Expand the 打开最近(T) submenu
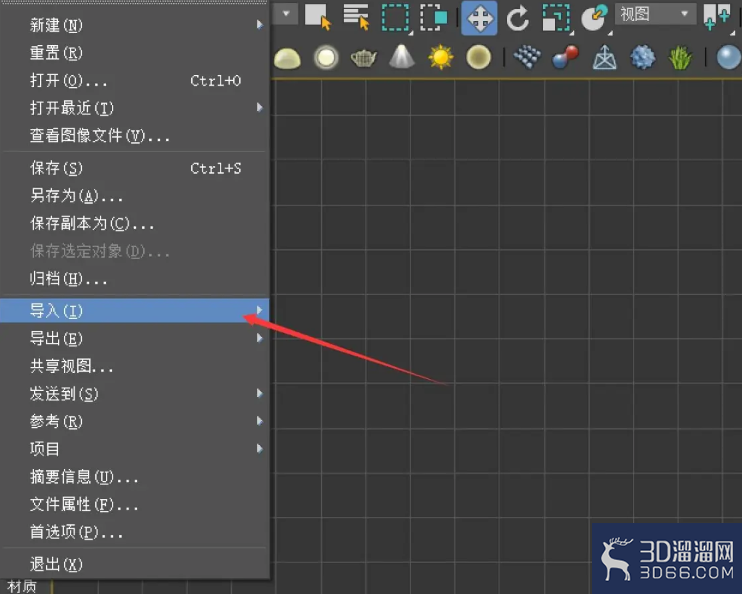742x594 pixels. (x=135, y=108)
